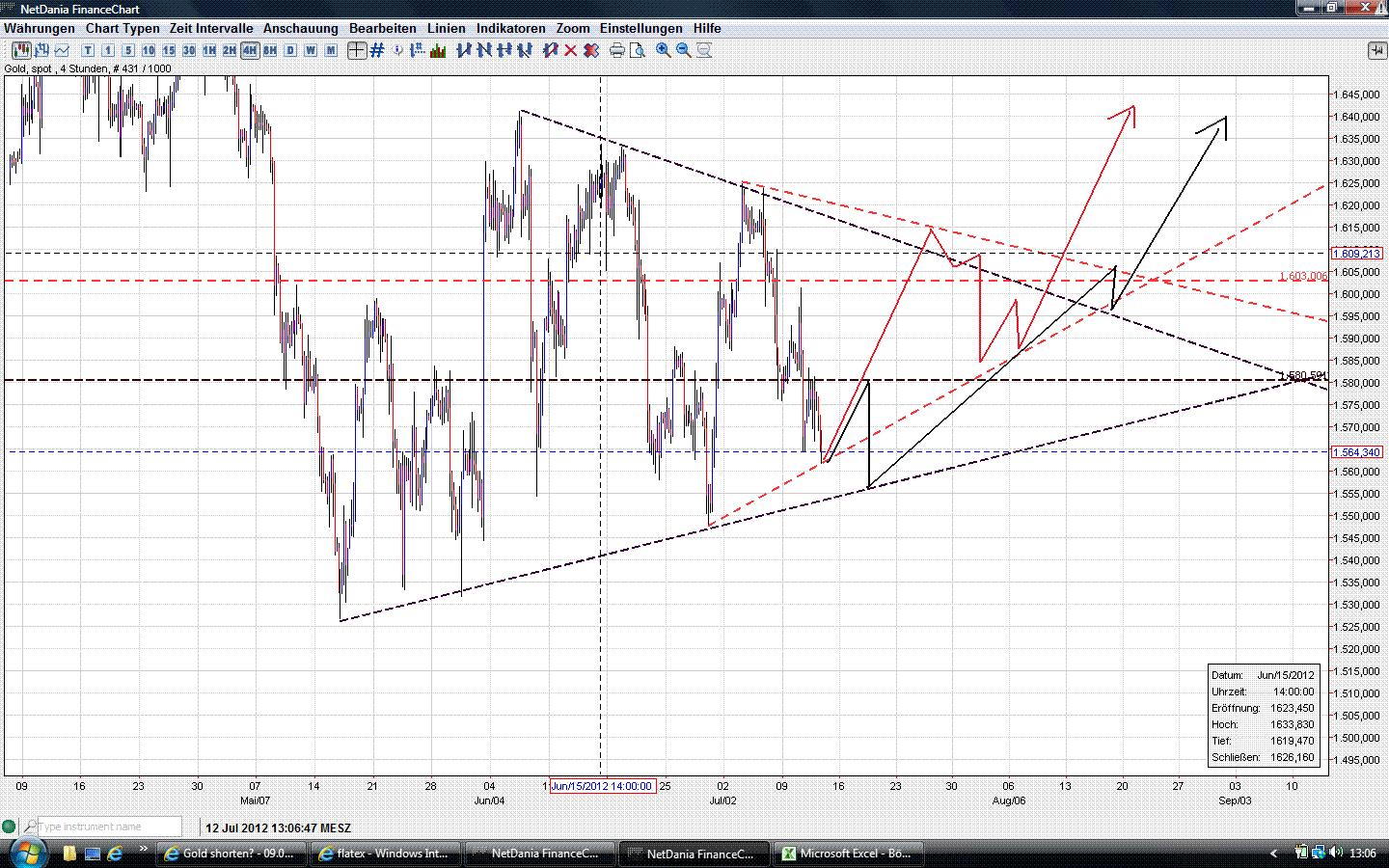Select the 1H interval button
The height and width of the screenshot is (868, 1389).
208,50
